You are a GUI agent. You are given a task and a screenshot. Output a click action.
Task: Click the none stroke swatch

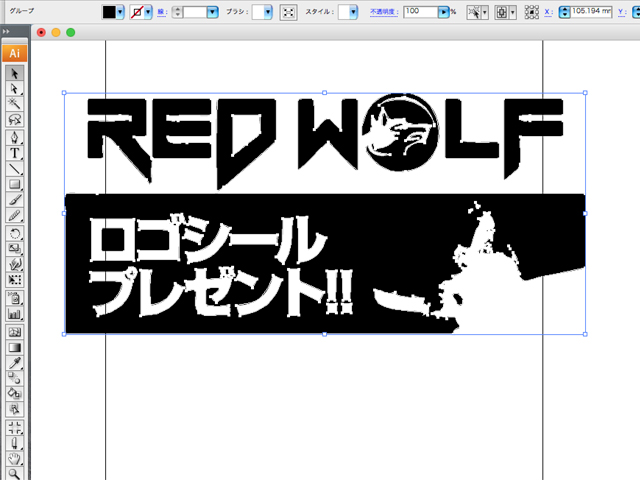(137, 12)
